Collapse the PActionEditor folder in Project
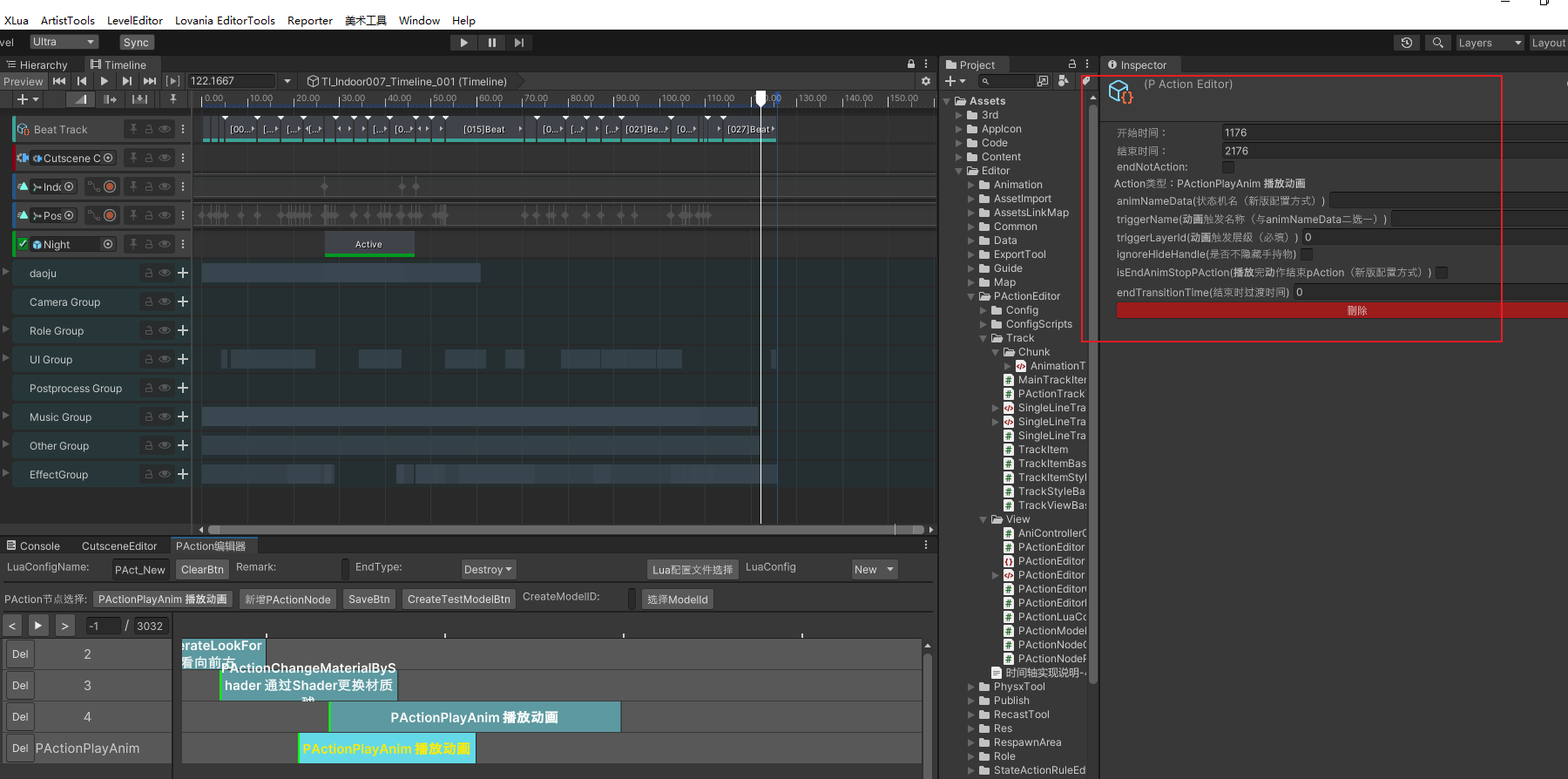The image size is (1568, 779). point(972,296)
